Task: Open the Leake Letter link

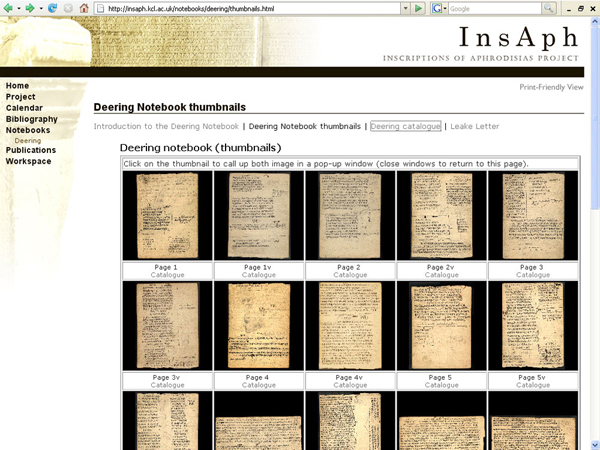Action: pos(474,127)
